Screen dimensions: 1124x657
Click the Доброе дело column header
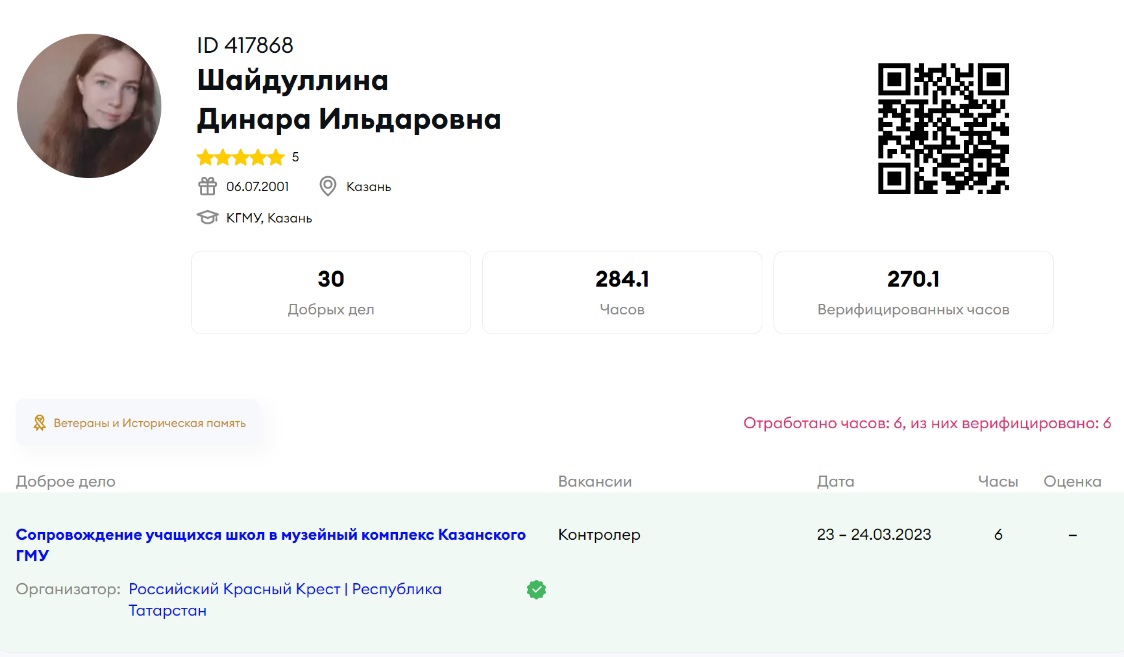tap(65, 481)
